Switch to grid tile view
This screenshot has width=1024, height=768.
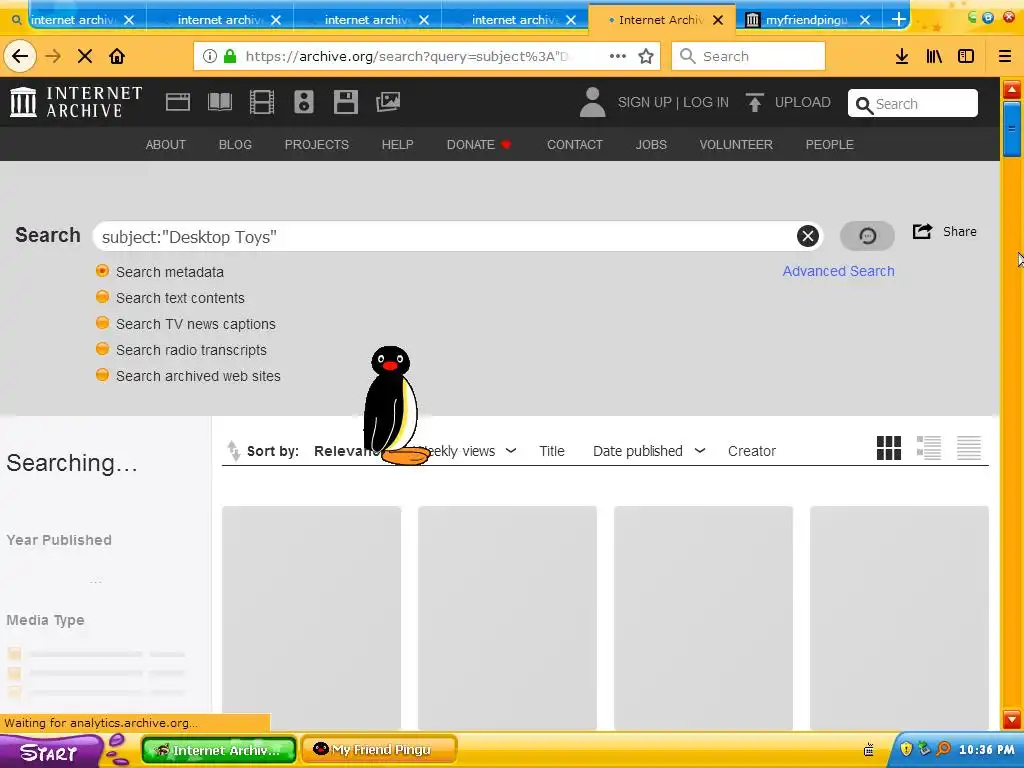(x=889, y=448)
